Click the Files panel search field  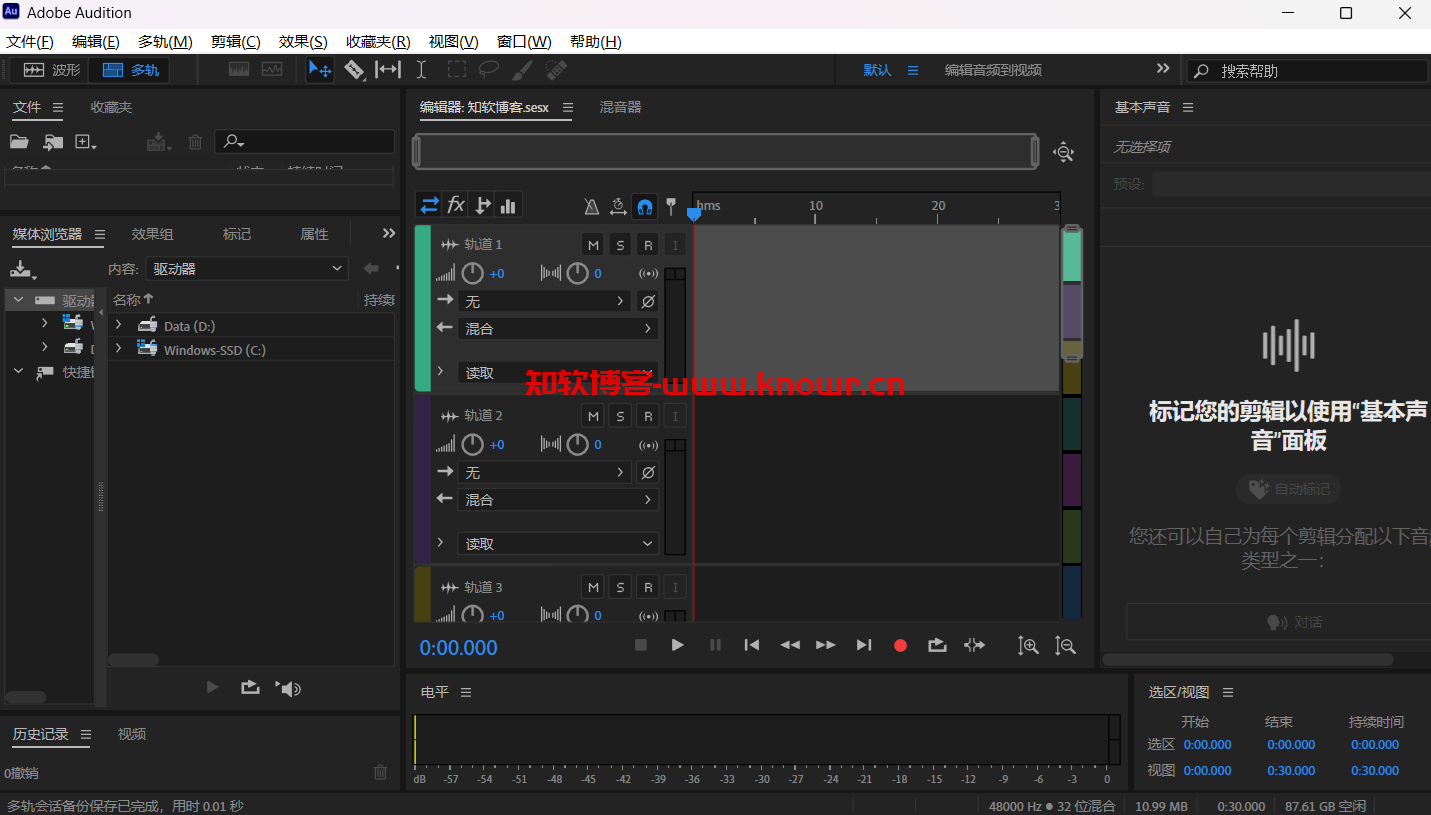pyautogui.click(x=304, y=142)
